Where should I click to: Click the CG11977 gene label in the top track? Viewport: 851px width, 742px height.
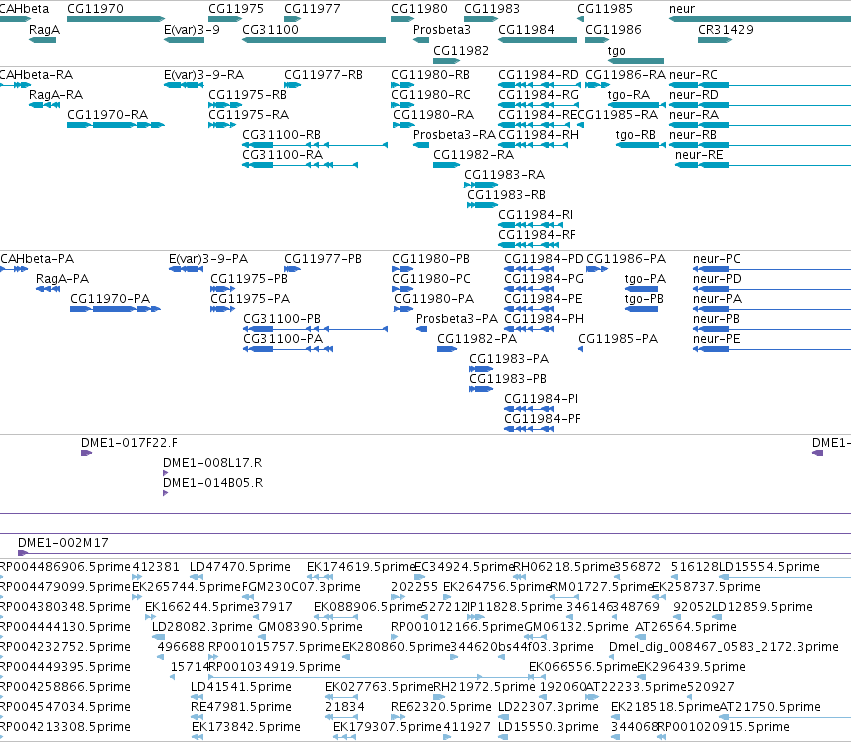tap(313, 9)
